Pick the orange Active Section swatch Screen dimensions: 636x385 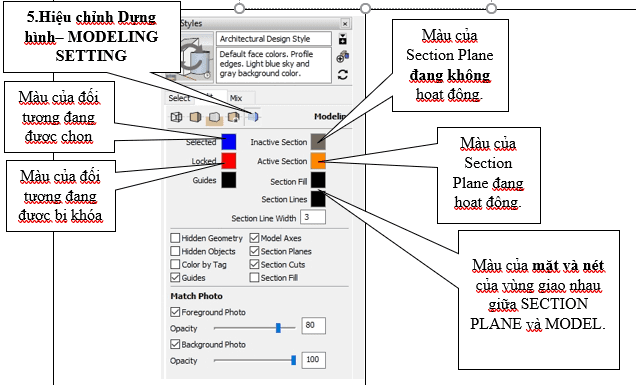(x=318, y=161)
